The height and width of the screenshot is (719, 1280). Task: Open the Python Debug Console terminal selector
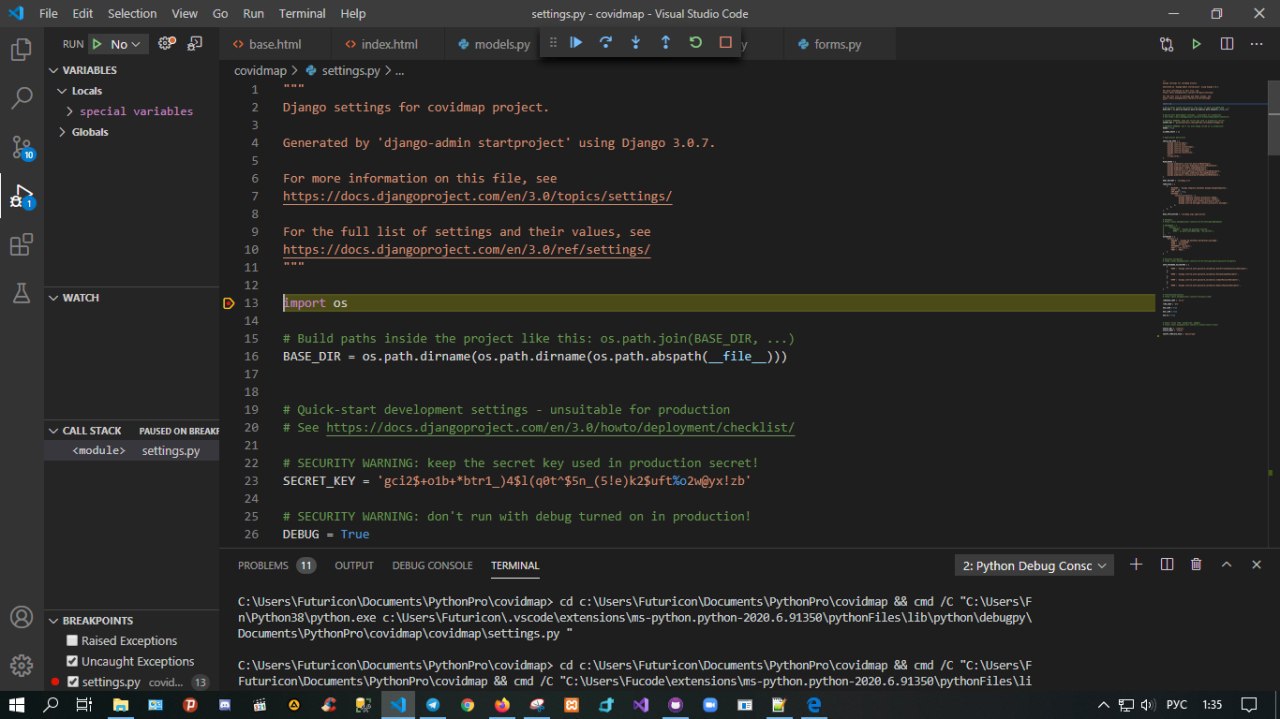point(1034,566)
